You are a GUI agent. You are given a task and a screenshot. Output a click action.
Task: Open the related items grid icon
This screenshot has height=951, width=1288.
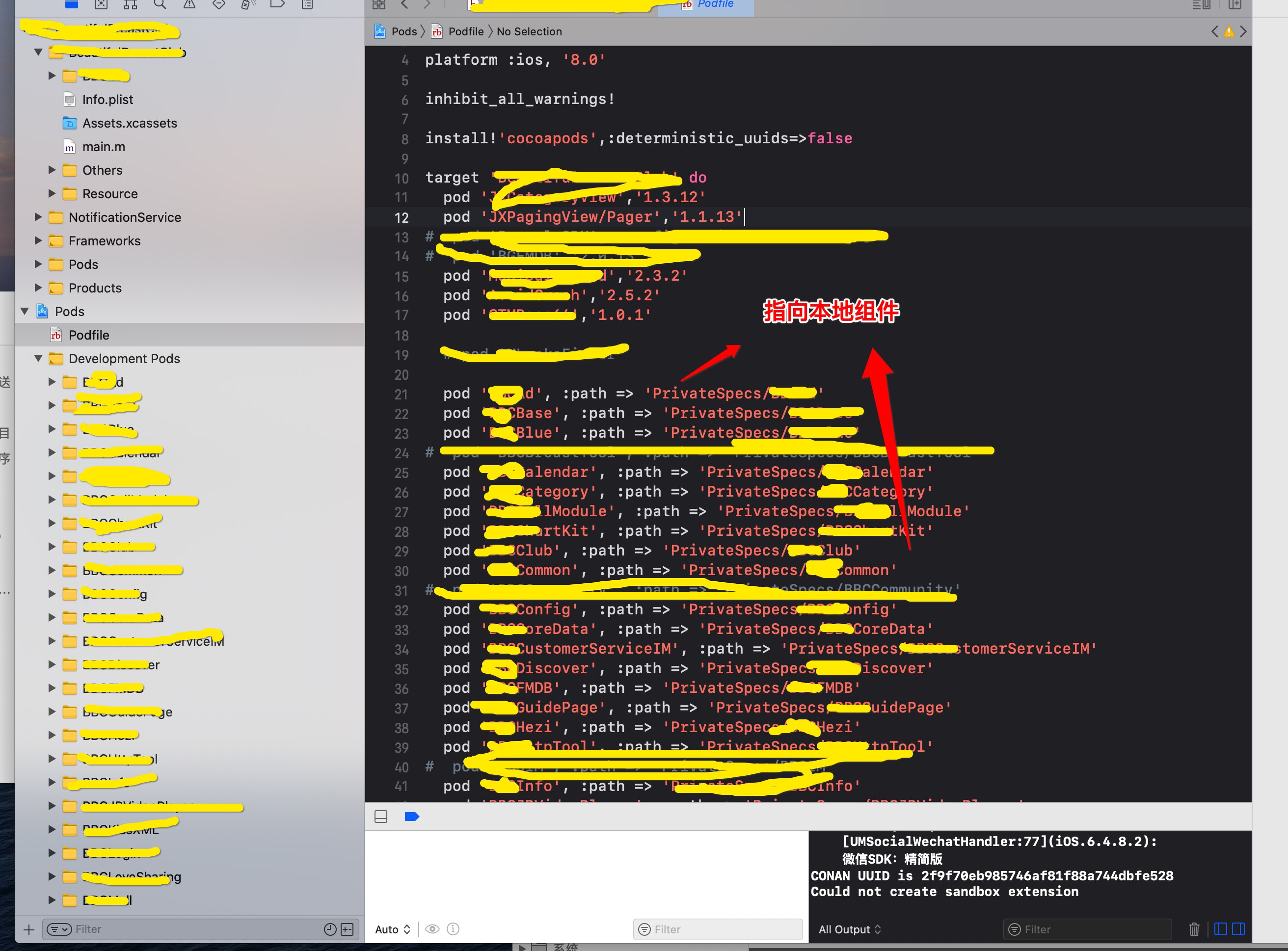point(378,4)
